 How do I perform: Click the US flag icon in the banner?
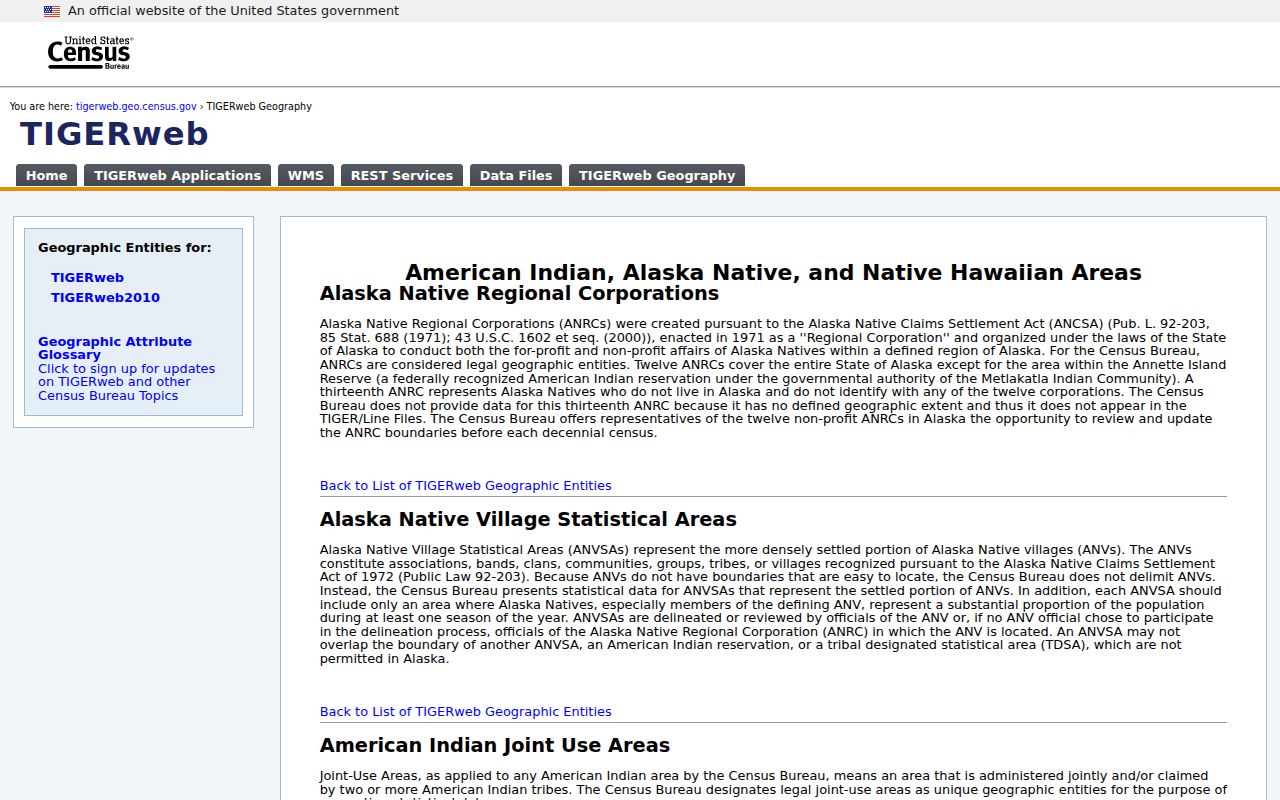[52, 11]
